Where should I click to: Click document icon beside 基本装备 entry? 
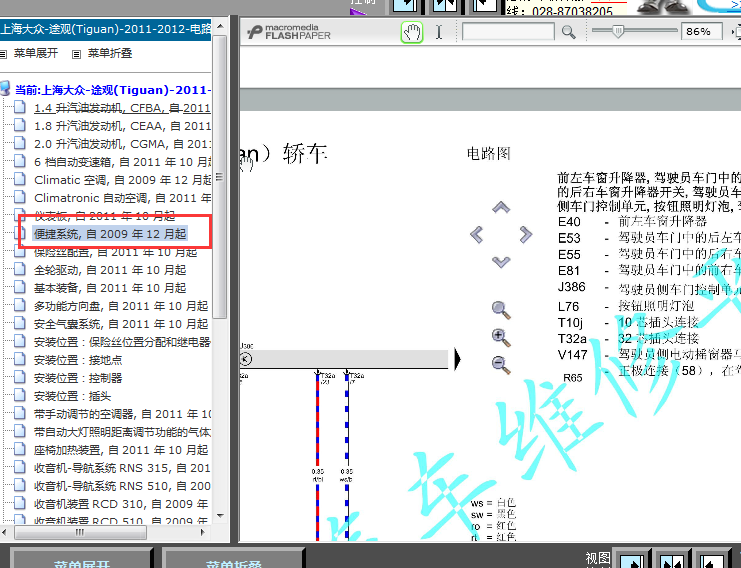(20, 287)
